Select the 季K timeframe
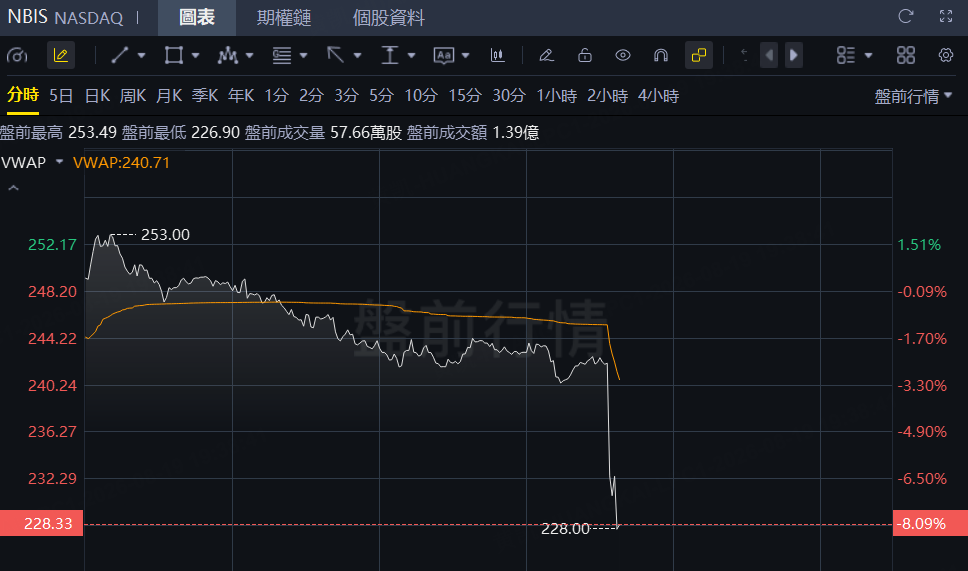 205,96
